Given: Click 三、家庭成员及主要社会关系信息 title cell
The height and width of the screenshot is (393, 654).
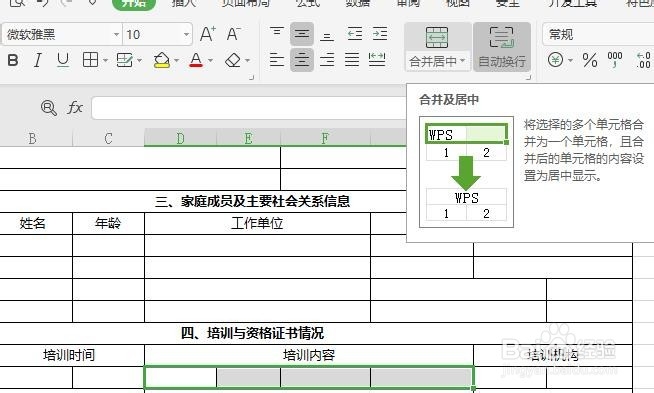Looking at the screenshot, I should tap(252, 202).
